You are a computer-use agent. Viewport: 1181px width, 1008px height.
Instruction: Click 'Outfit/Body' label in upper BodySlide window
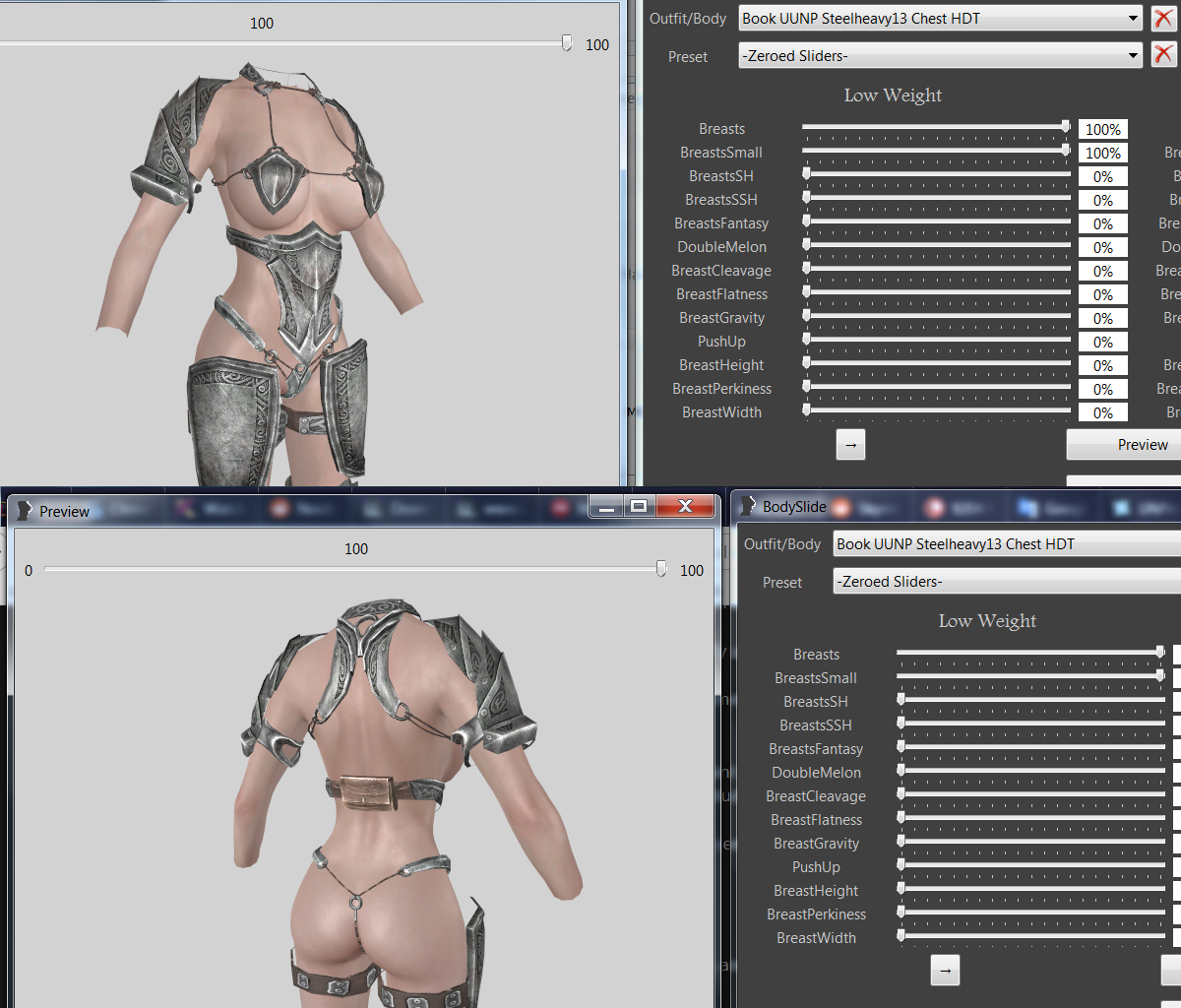click(688, 19)
